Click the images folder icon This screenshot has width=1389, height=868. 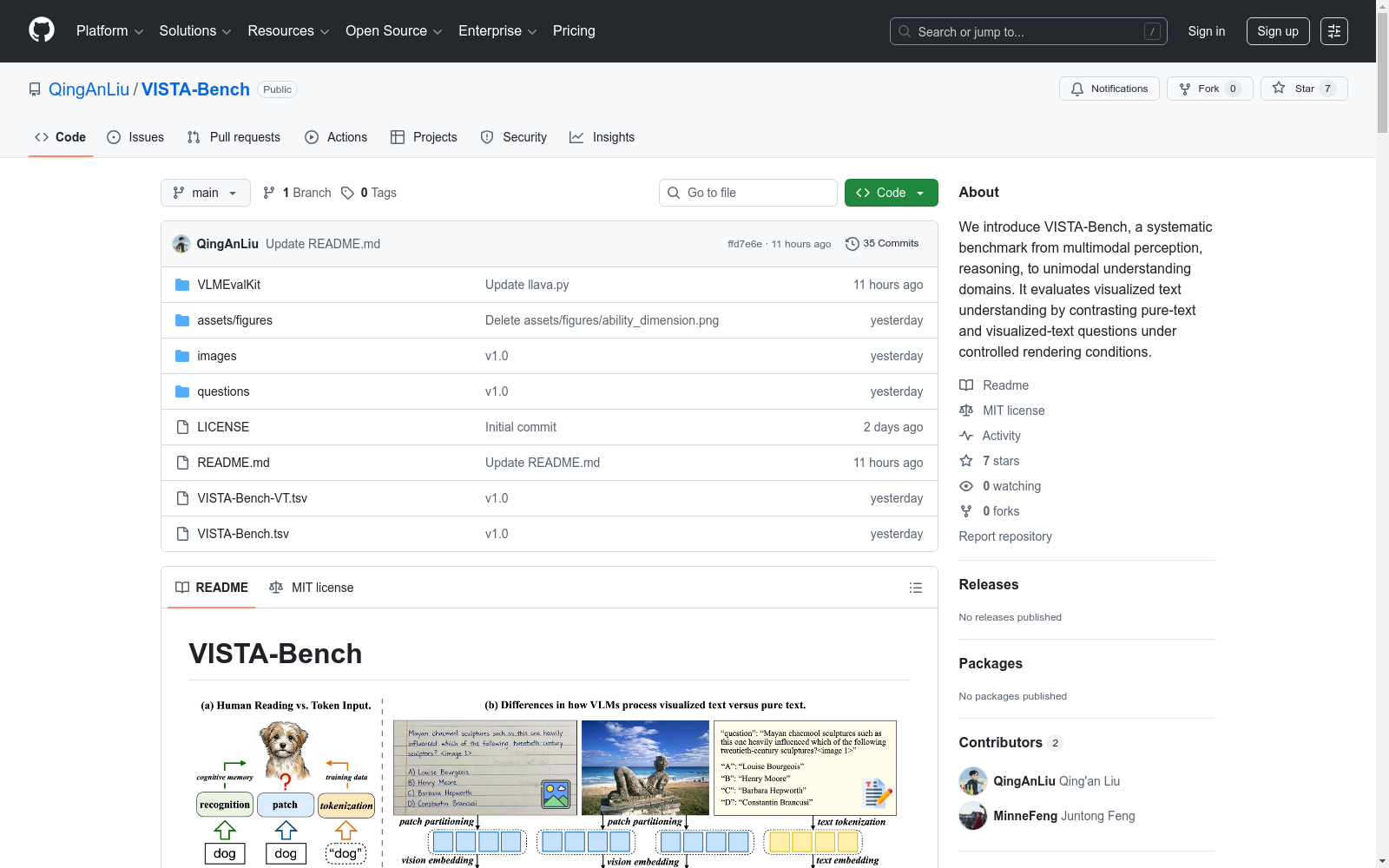(182, 356)
